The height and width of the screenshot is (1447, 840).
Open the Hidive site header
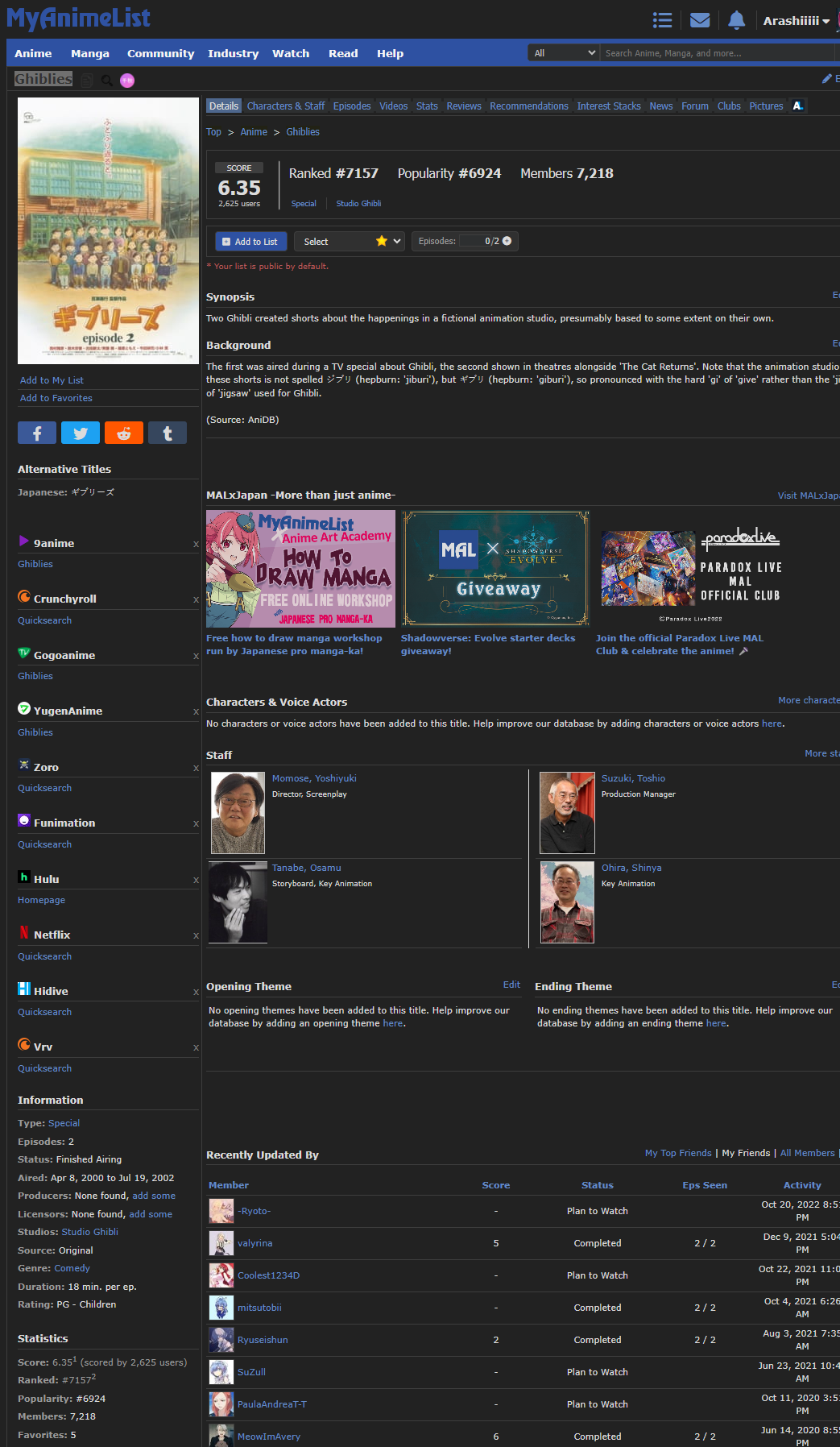50,991
